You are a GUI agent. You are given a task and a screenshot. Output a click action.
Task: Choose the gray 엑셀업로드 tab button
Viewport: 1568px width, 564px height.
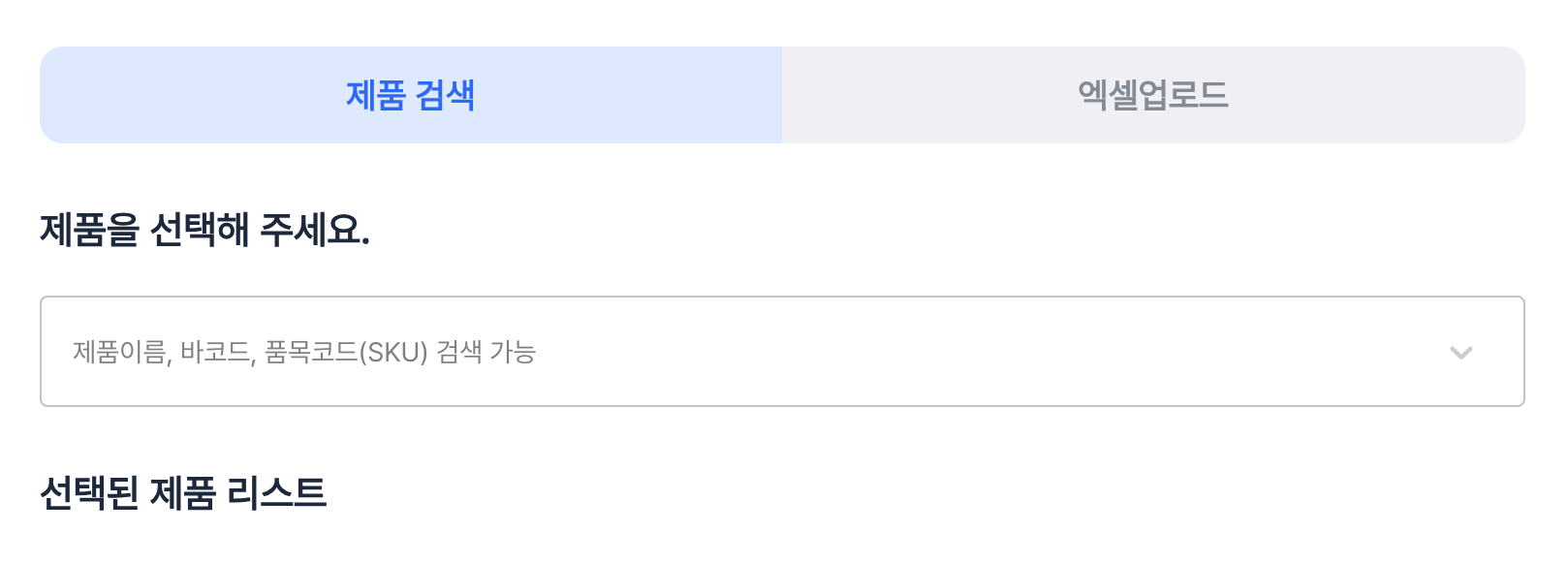point(1153,95)
